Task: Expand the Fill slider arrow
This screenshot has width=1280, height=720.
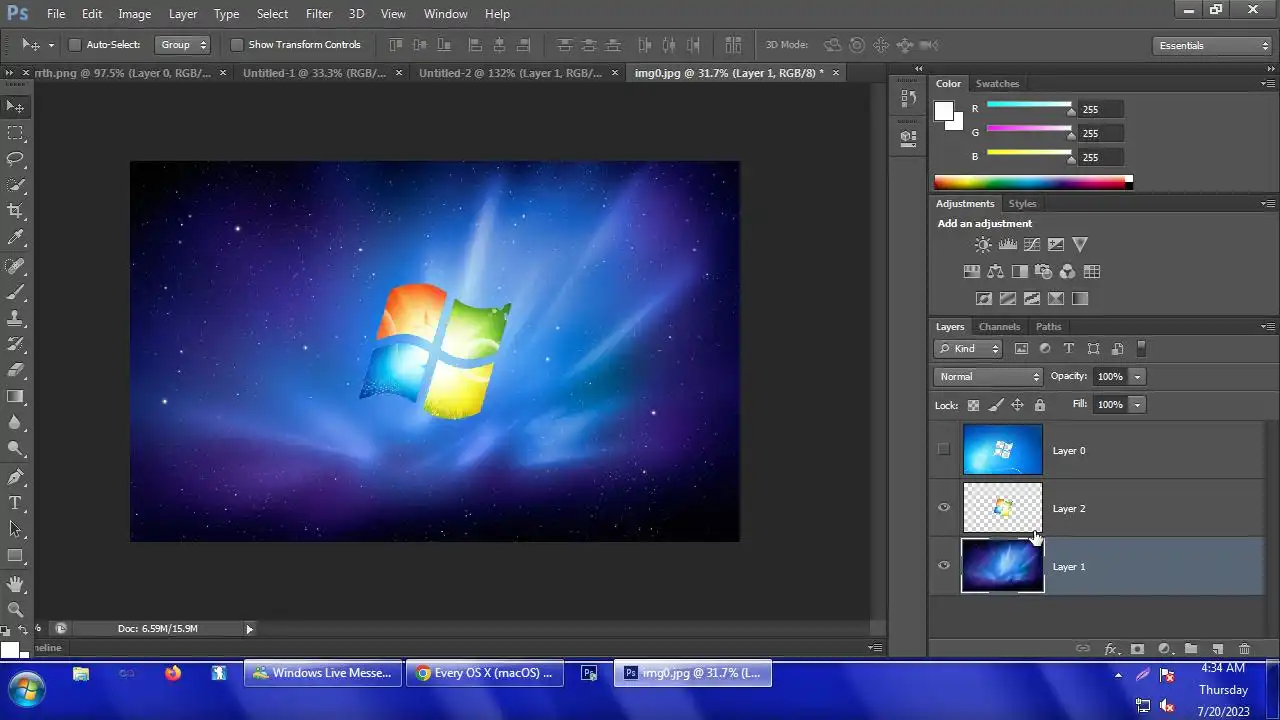Action: (1138, 405)
